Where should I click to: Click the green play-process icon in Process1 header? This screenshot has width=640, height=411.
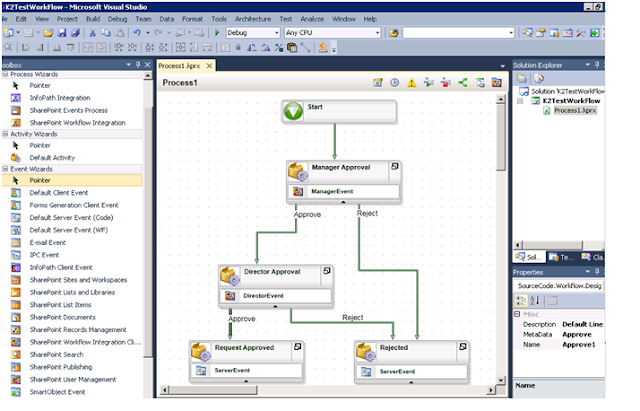pos(428,83)
